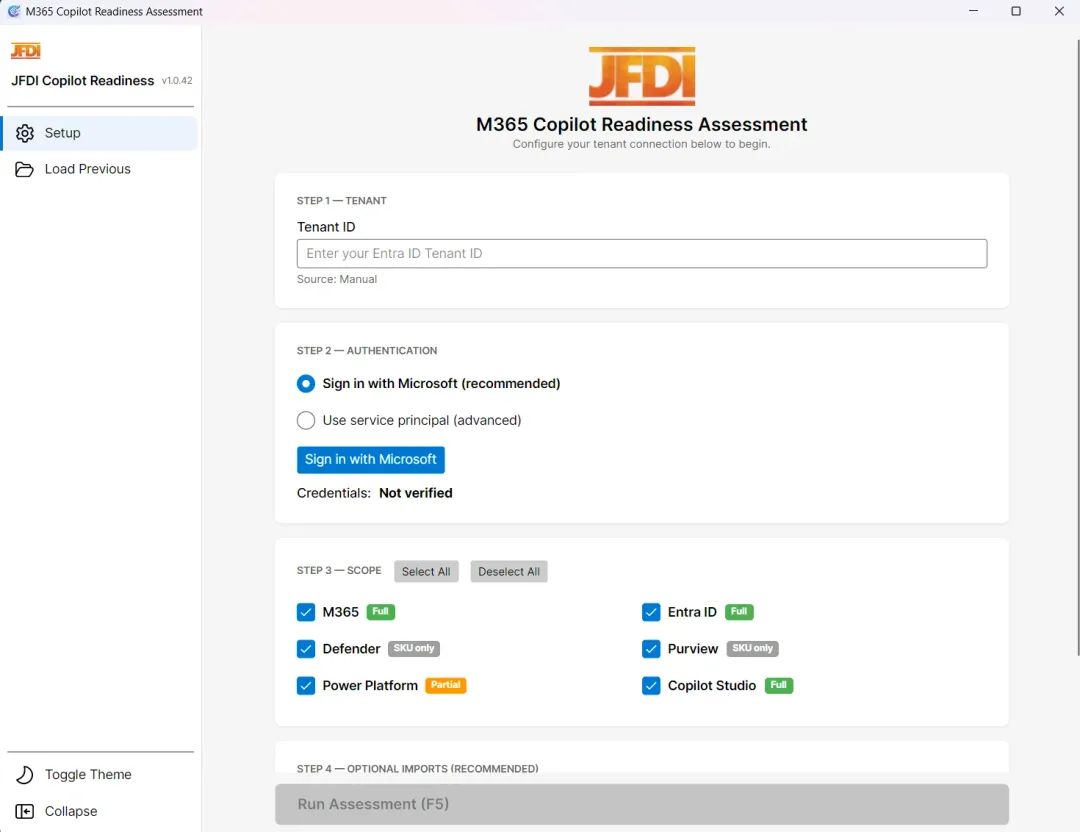Click the Full badge next to M365
Image resolution: width=1080 pixels, height=832 pixels.
pyautogui.click(x=380, y=612)
